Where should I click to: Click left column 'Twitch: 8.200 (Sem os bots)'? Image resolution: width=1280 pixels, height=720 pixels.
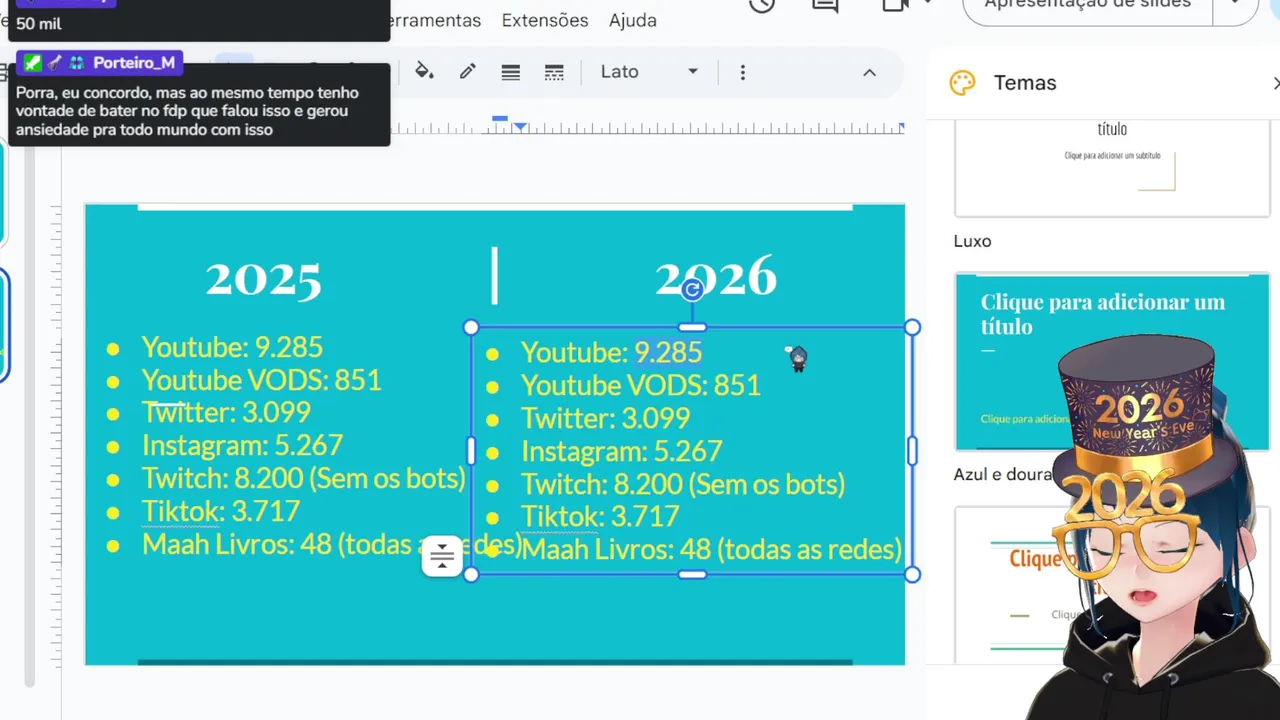pyautogui.click(x=303, y=478)
